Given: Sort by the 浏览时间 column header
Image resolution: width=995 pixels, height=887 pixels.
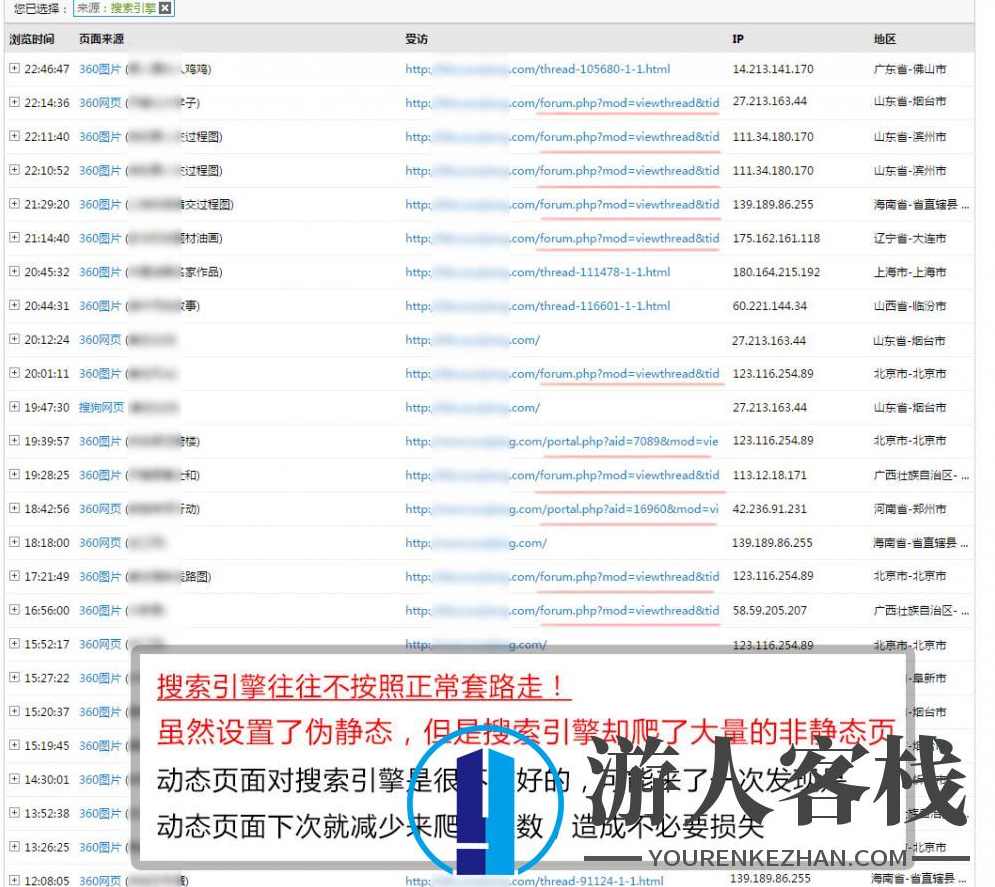Looking at the screenshot, I should [x=32, y=38].
